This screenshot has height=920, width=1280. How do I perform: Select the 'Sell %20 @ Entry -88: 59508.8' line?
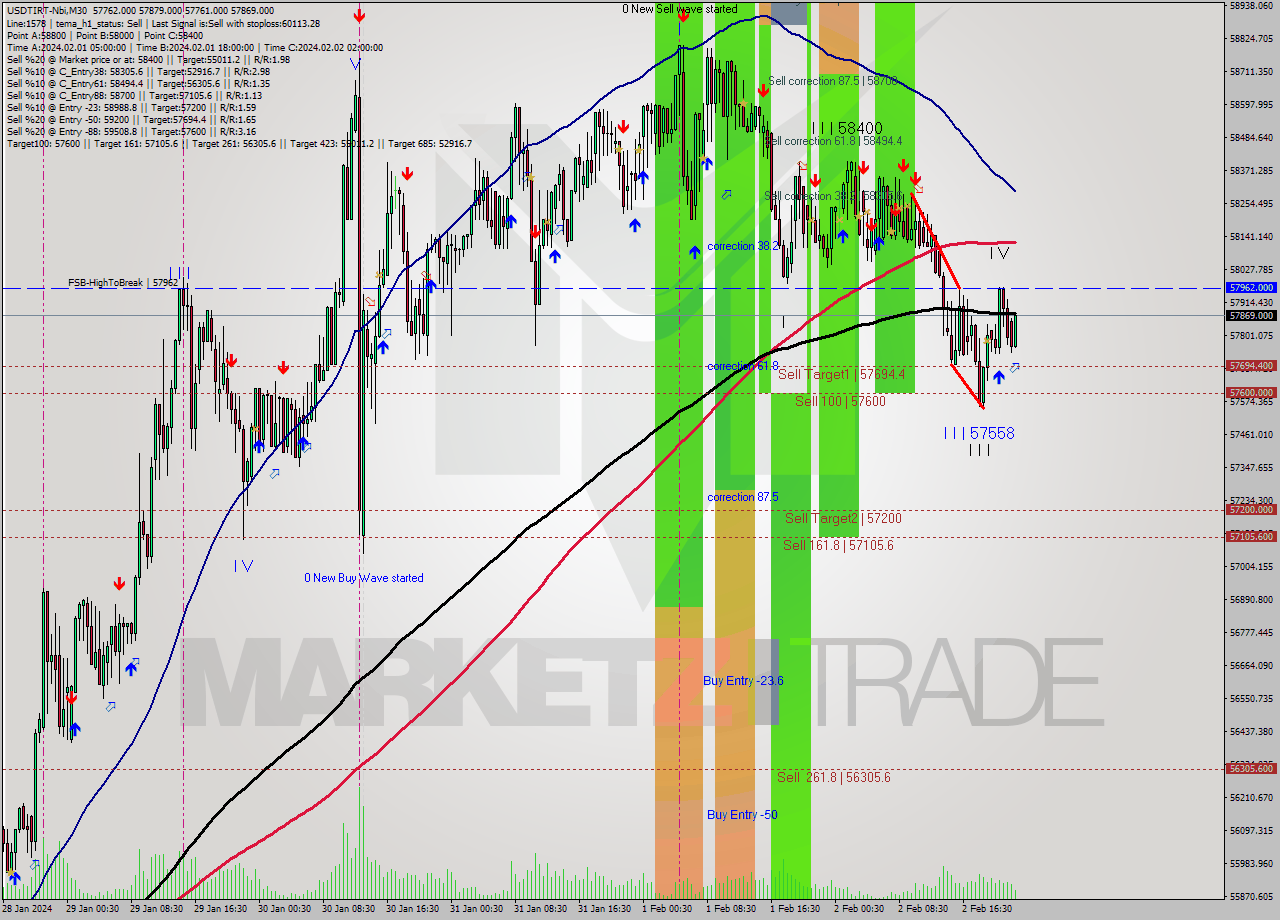tap(131, 131)
